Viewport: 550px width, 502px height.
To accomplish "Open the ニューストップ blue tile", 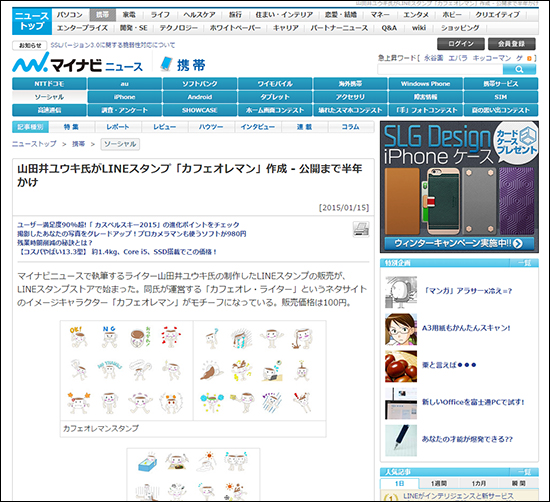I will point(32,21).
